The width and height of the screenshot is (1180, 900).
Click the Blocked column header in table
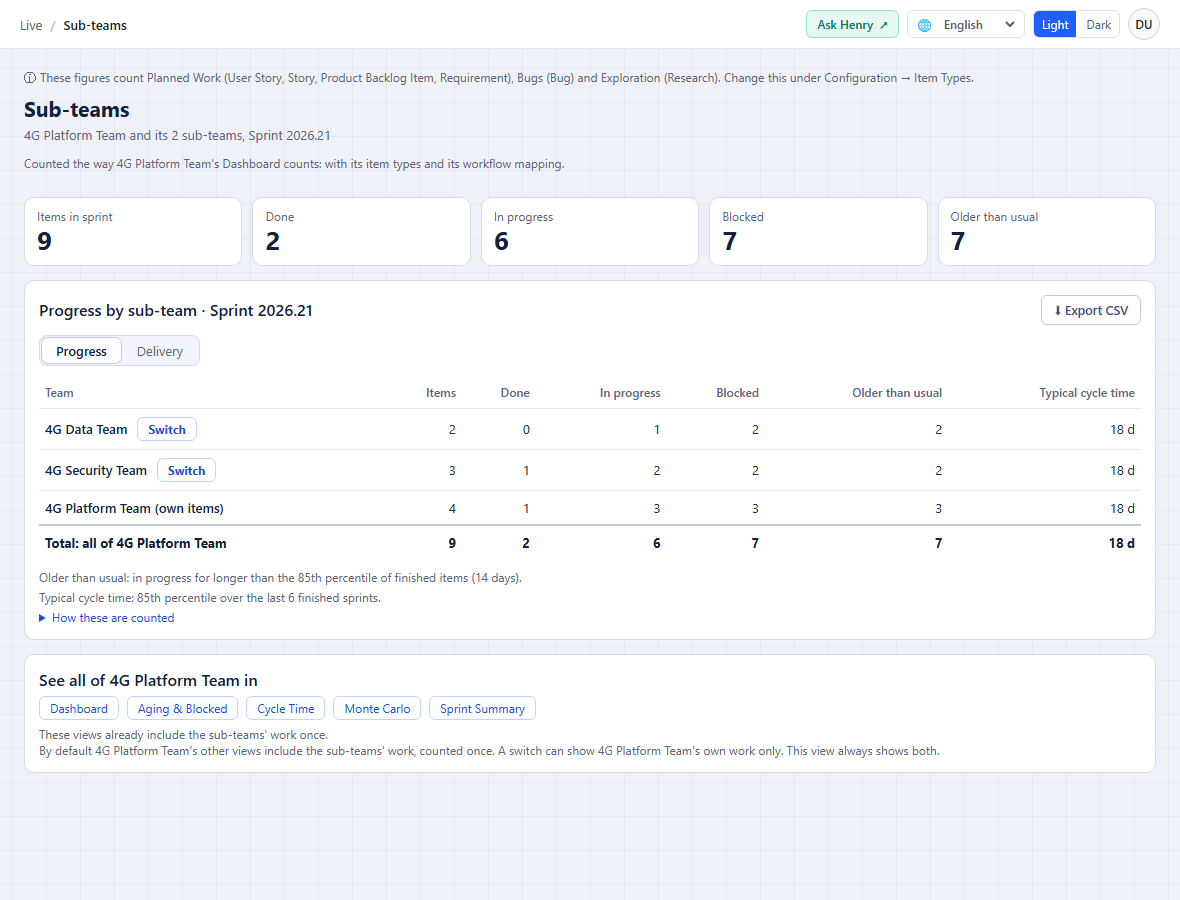tap(738, 393)
